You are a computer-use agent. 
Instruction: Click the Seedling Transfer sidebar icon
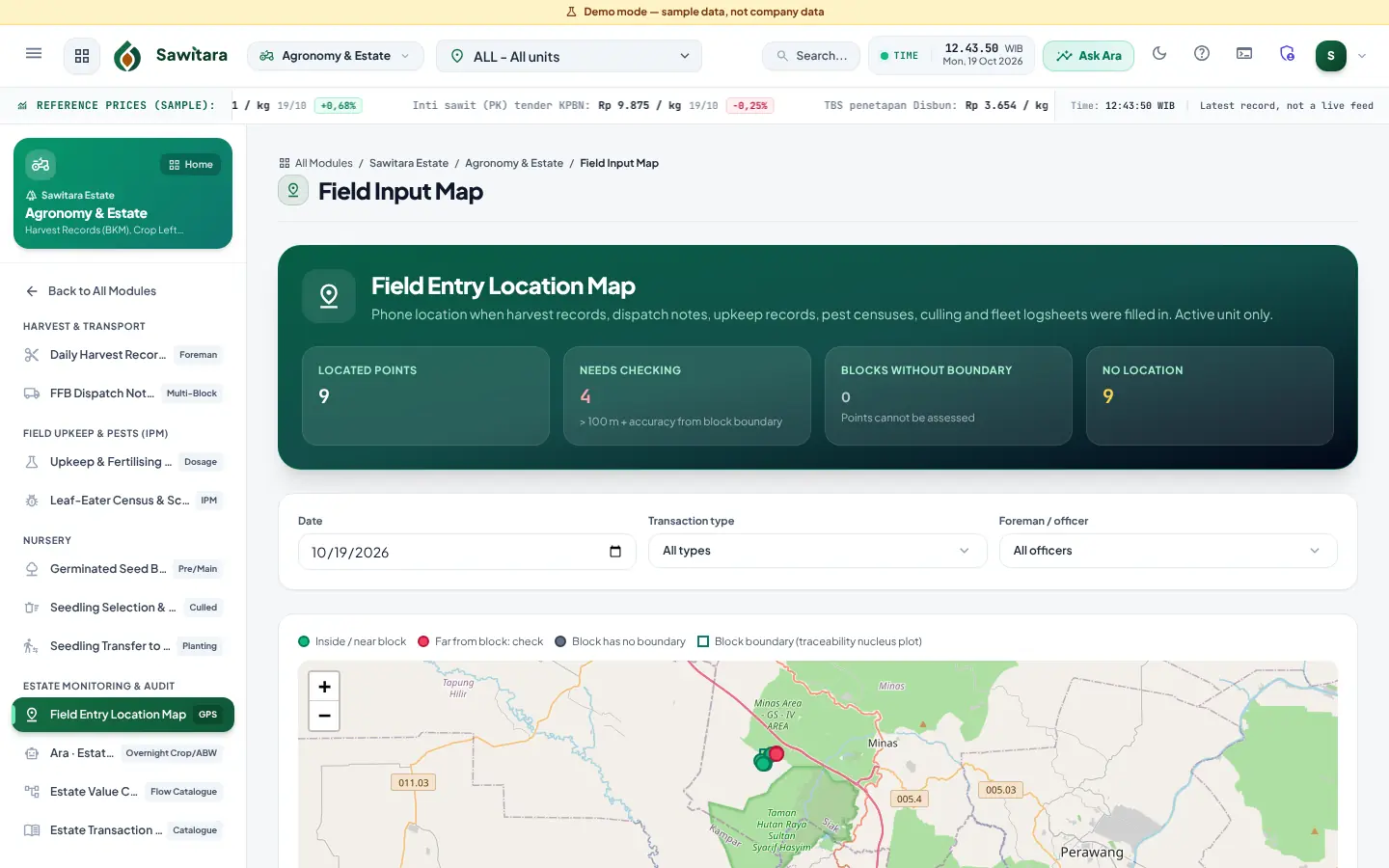coord(32,646)
